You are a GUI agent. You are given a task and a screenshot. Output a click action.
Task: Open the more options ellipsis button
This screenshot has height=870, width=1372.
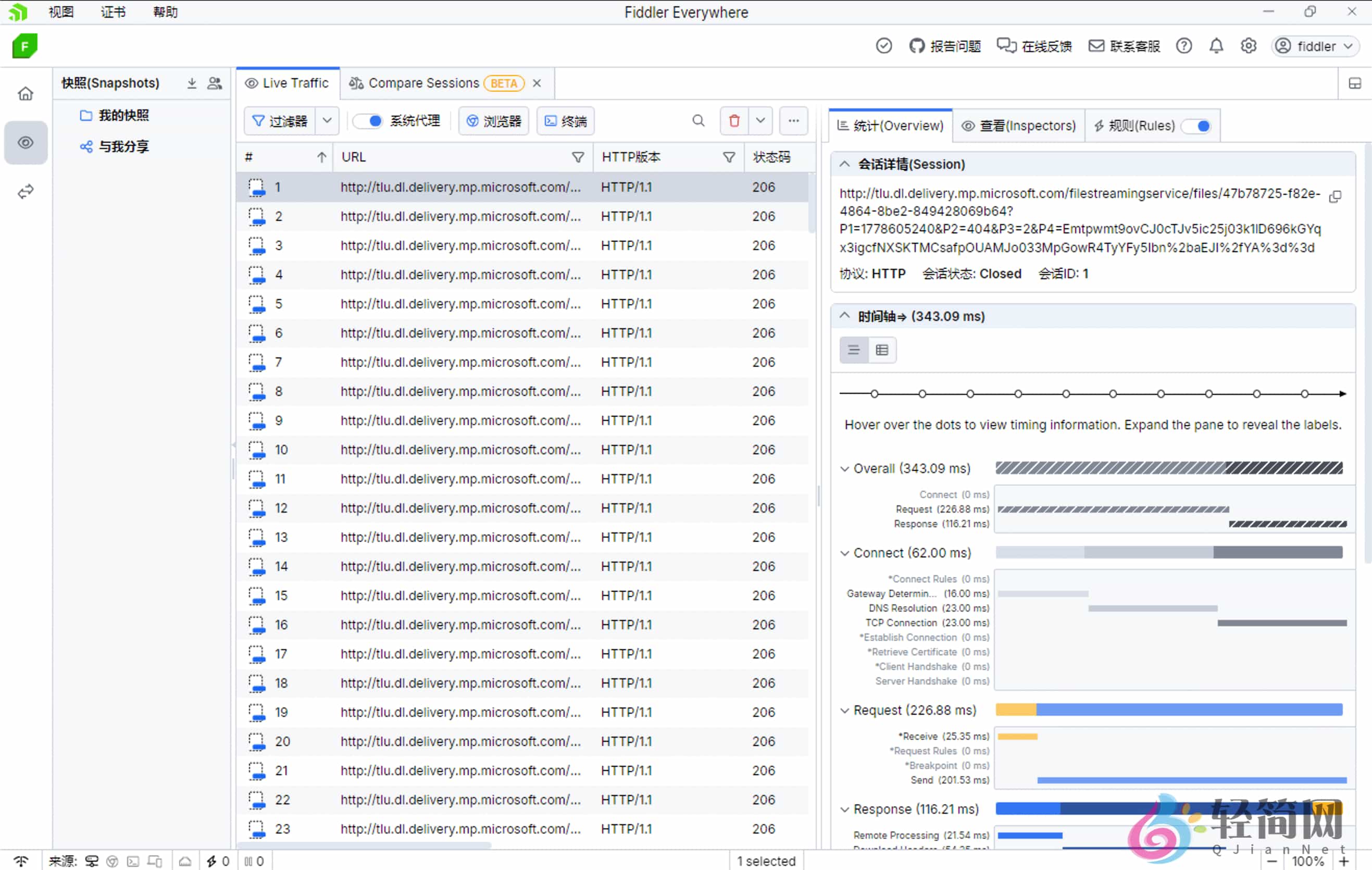coord(794,121)
